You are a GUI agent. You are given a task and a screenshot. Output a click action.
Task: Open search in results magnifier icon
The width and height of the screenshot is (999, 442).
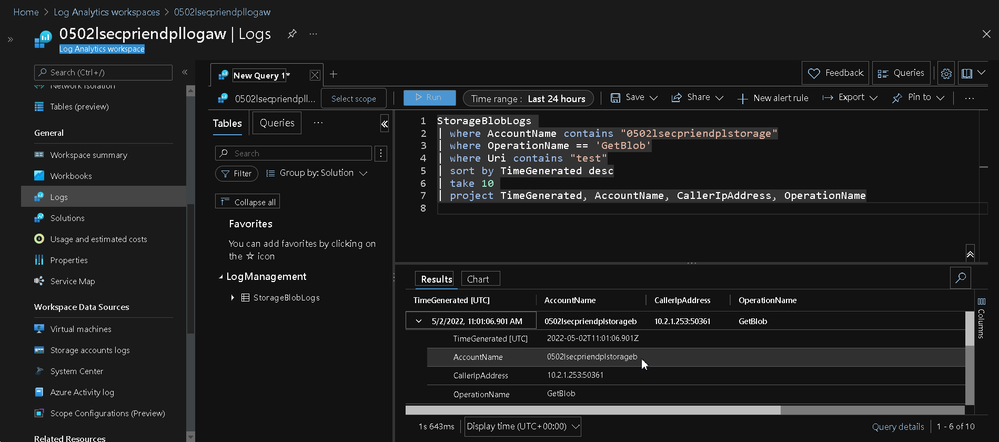tap(960, 277)
